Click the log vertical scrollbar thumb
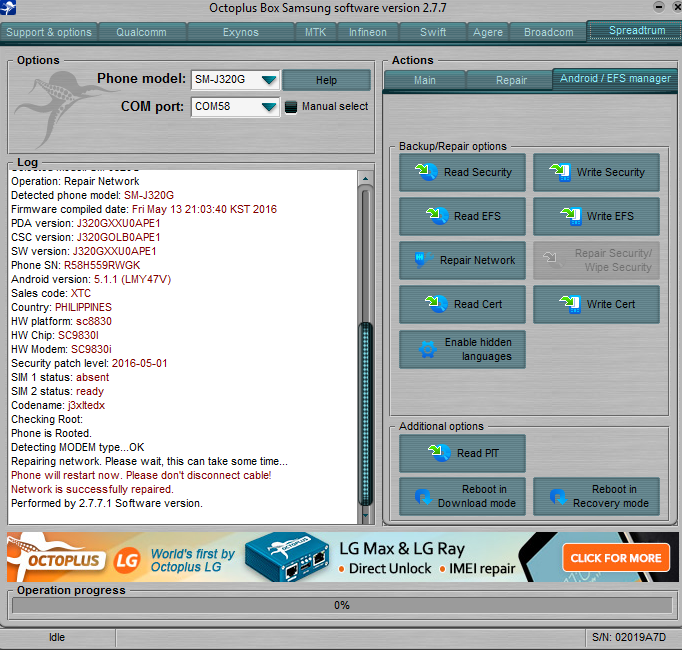Viewport: 682px width, 650px height. (x=366, y=413)
